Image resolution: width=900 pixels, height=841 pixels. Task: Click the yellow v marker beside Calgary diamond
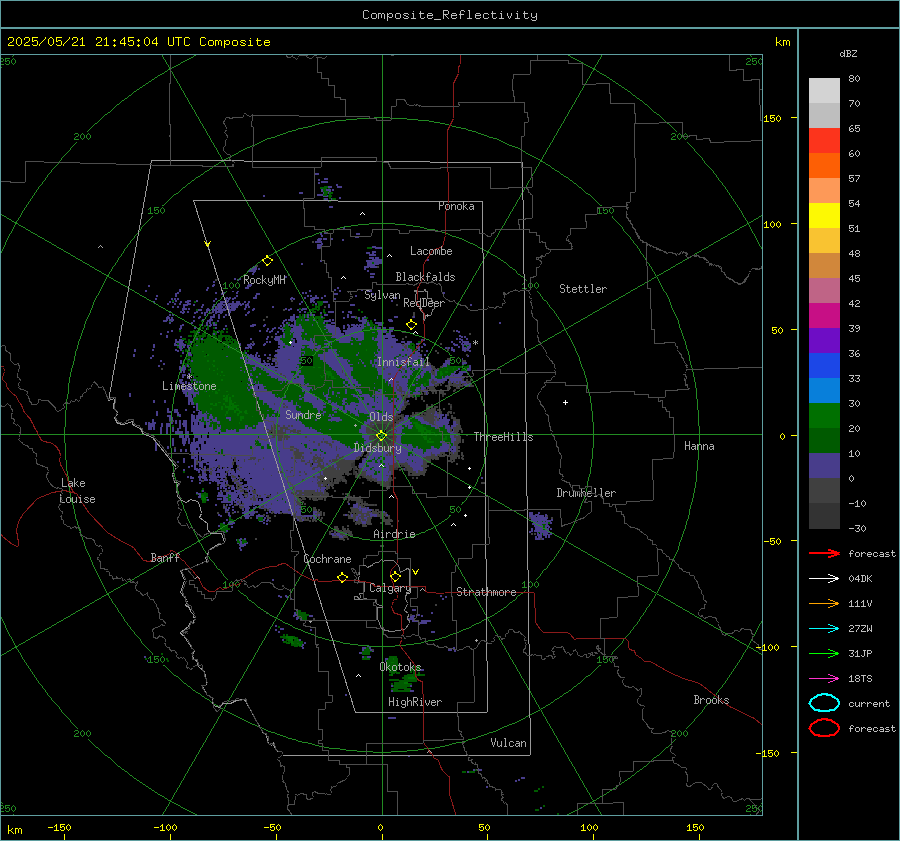pyautogui.click(x=416, y=572)
